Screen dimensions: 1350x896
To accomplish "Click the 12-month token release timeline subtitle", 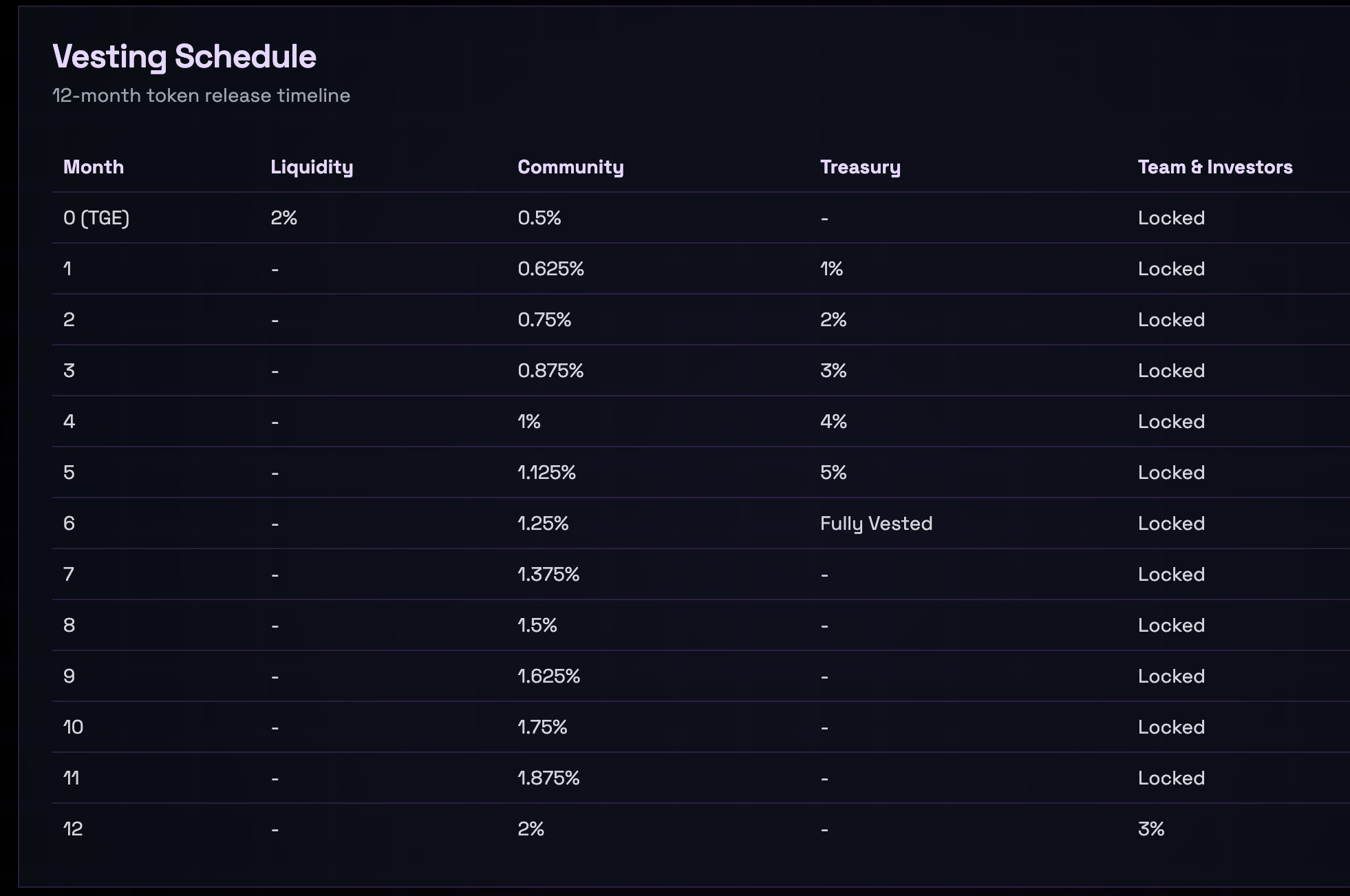I will coord(202,96).
